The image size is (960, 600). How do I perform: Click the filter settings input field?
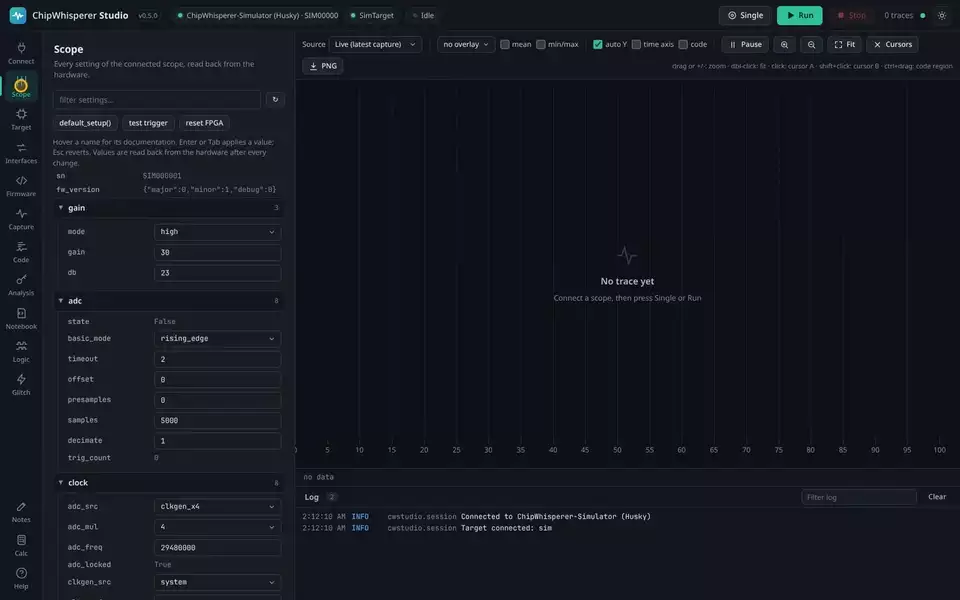point(157,99)
